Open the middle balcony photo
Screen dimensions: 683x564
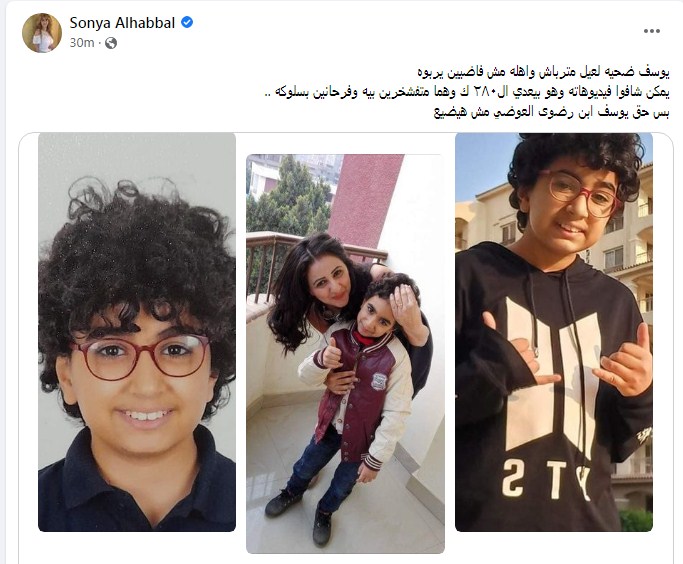(x=345, y=354)
